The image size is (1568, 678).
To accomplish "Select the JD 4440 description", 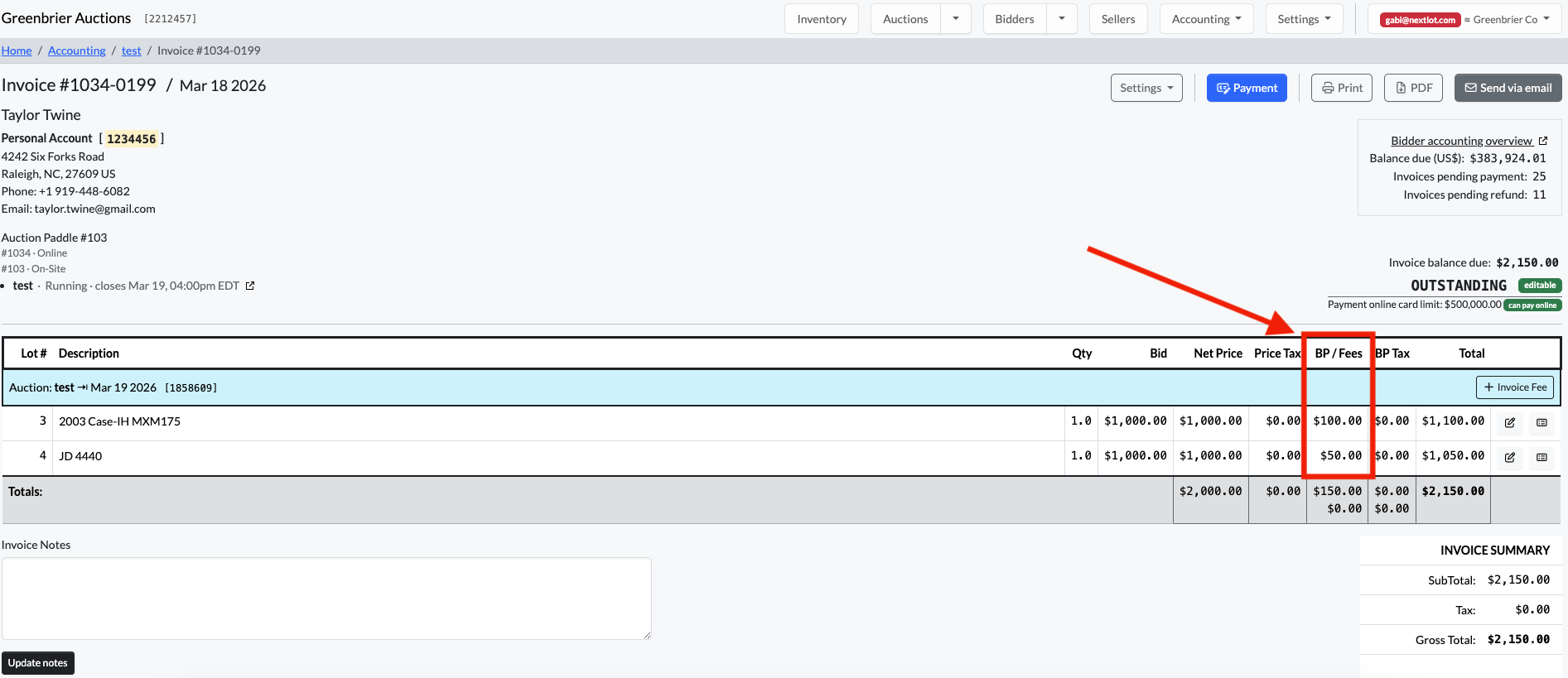I will tap(80, 456).
